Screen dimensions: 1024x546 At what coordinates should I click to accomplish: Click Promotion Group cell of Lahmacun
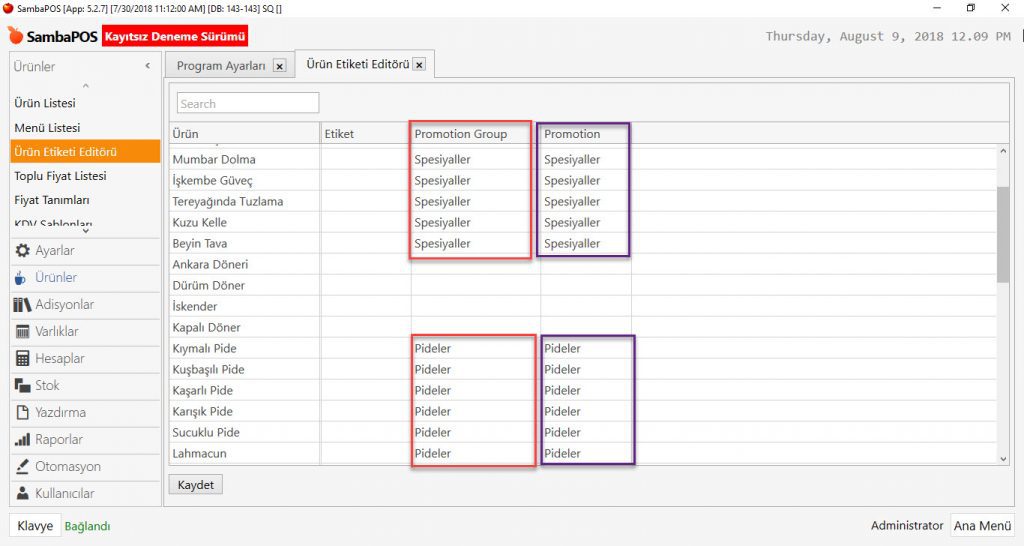coord(476,453)
